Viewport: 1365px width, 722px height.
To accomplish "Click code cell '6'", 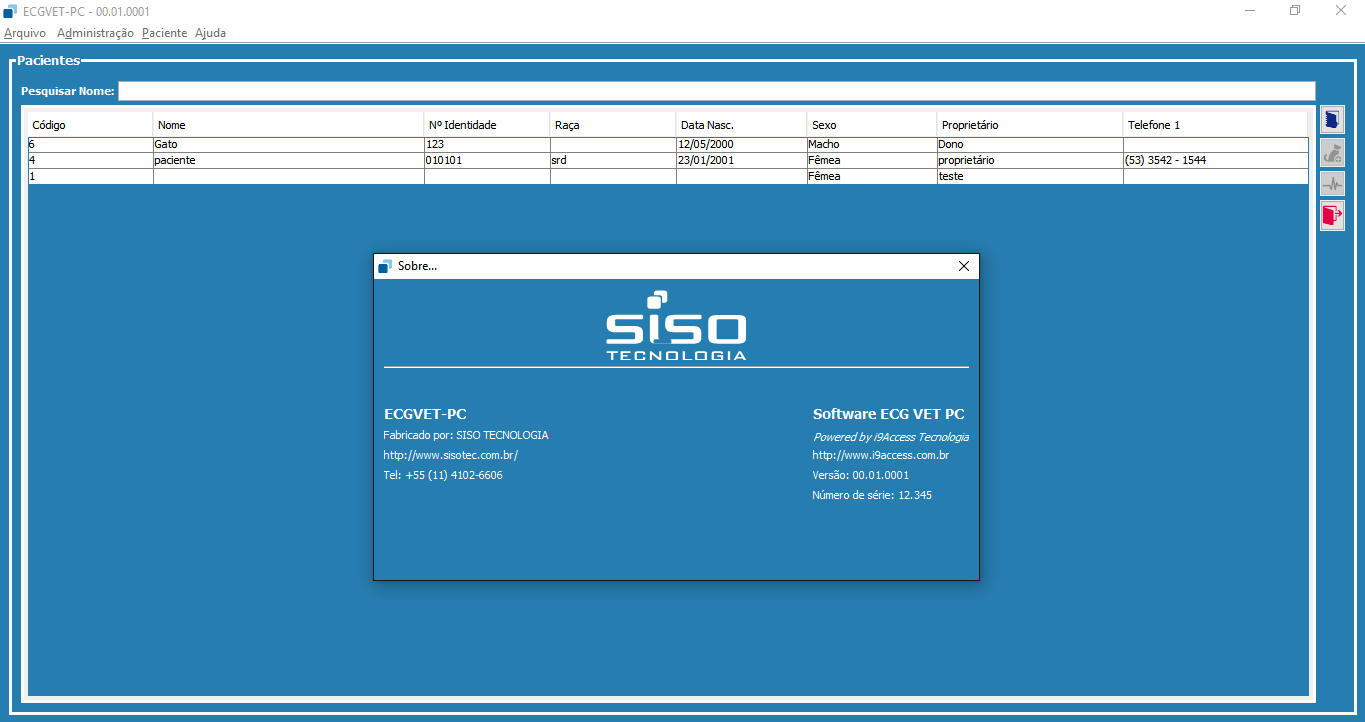I will 90,145.
